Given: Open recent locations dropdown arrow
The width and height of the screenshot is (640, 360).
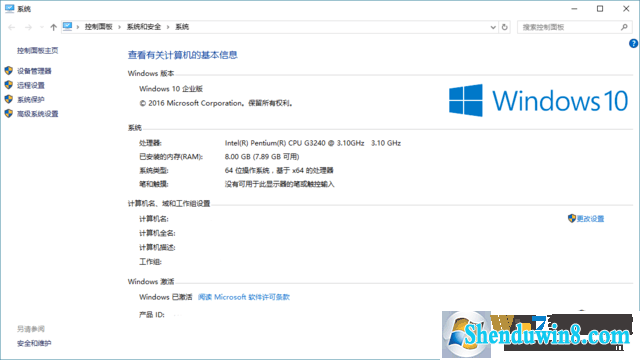Looking at the screenshot, I should (41, 27).
